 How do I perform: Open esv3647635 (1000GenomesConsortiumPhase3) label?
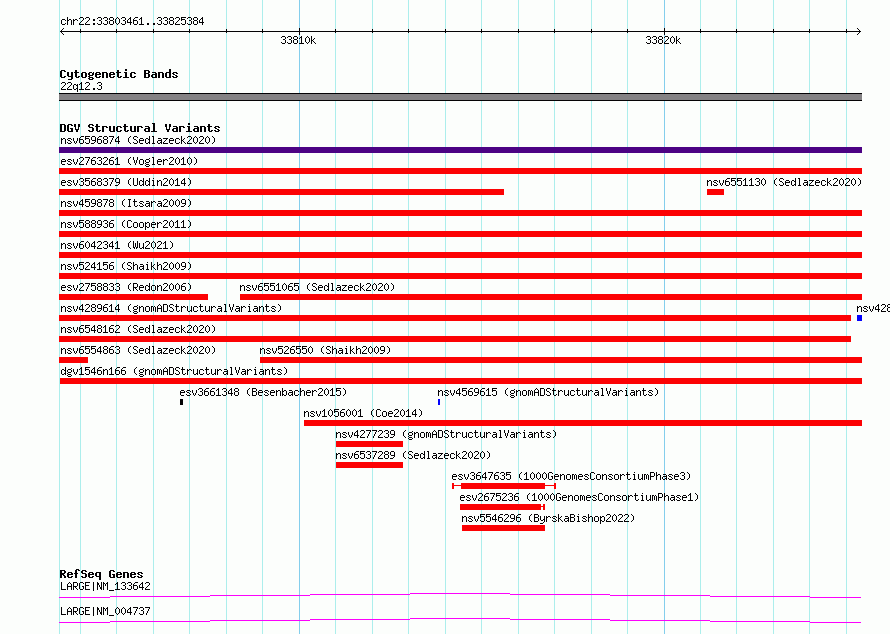tap(571, 476)
